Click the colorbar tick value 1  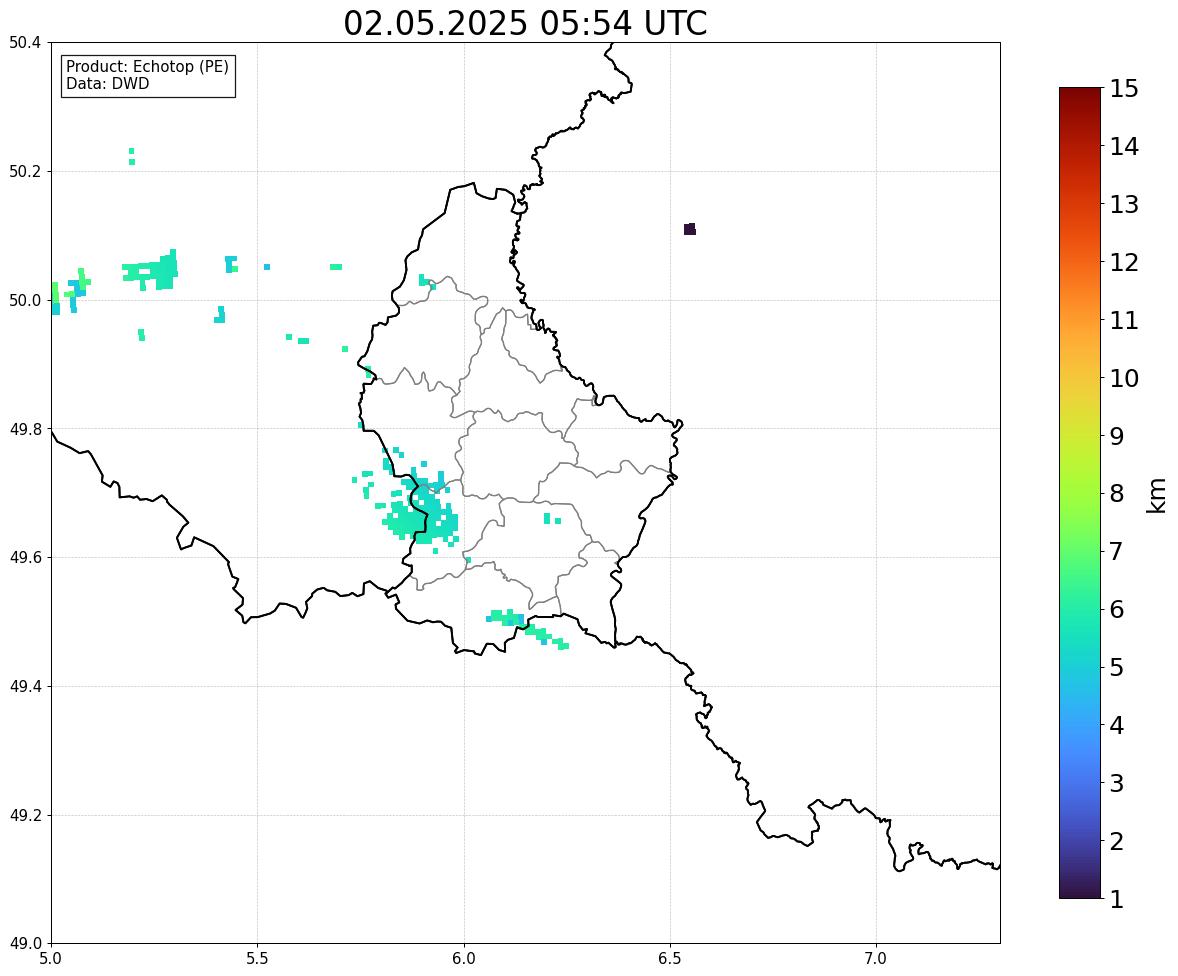pos(1116,899)
